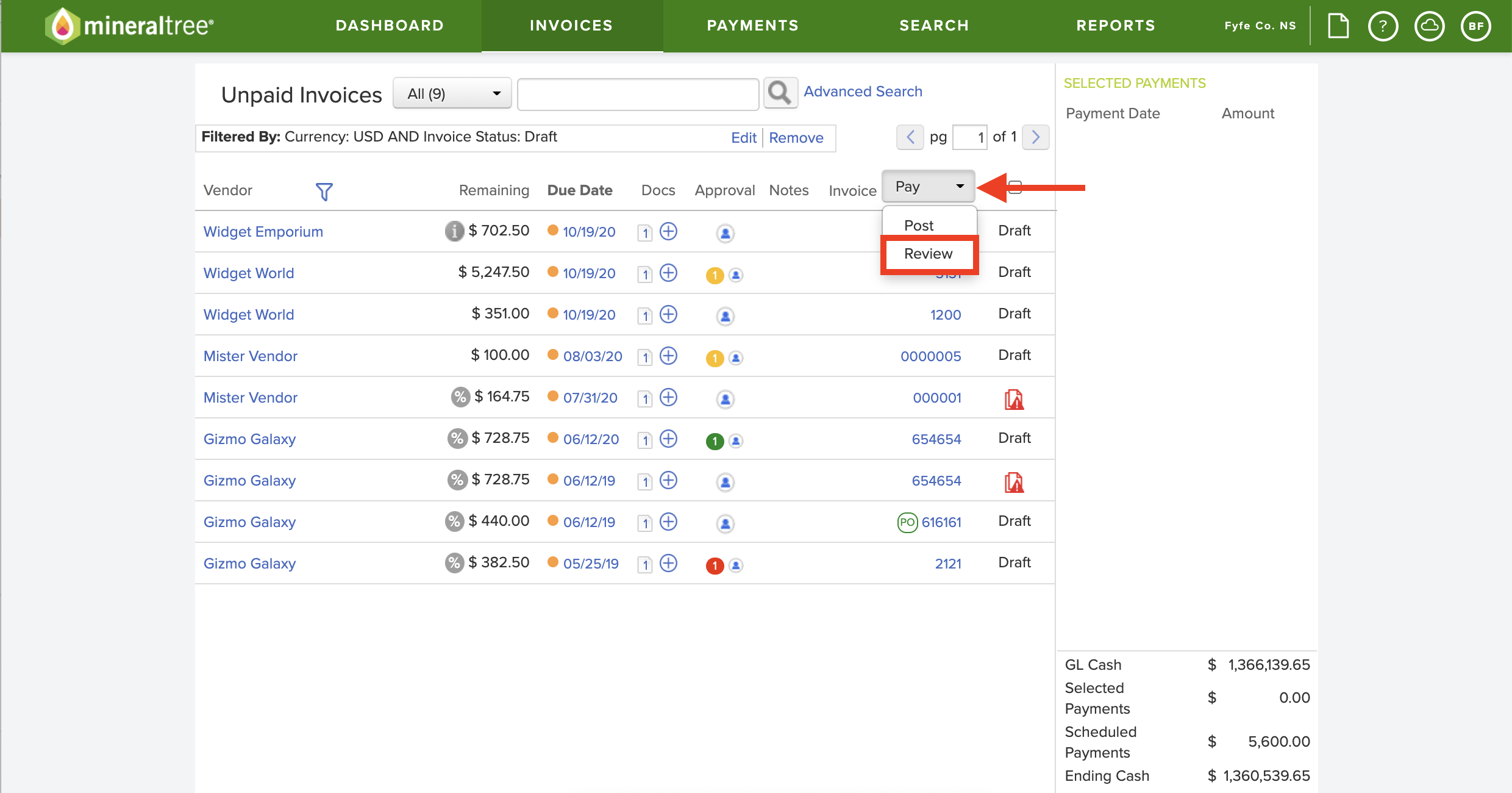Add document to Widget Emporium invoice
1512x793 pixels.
point(669,231)
